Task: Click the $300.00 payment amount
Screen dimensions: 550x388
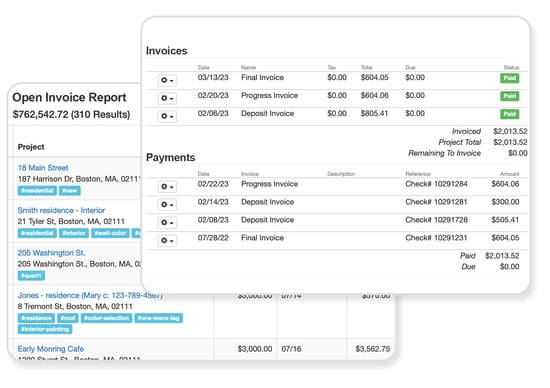Action: pos(505,202)
